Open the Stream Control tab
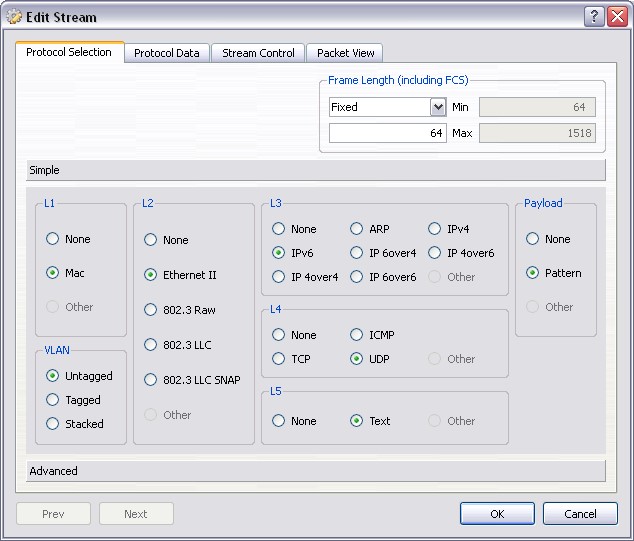The width and height of the screenshot is (634, 541). pyautogui.click(x=258, y=53)
